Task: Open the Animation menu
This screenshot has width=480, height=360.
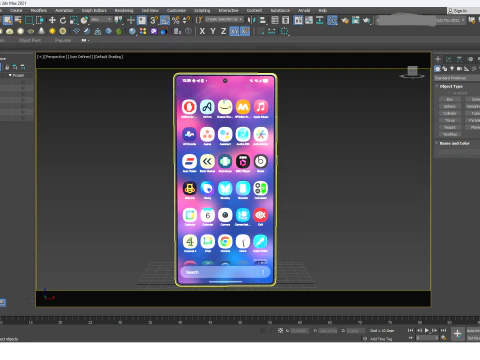Action: tap(64, 10)
